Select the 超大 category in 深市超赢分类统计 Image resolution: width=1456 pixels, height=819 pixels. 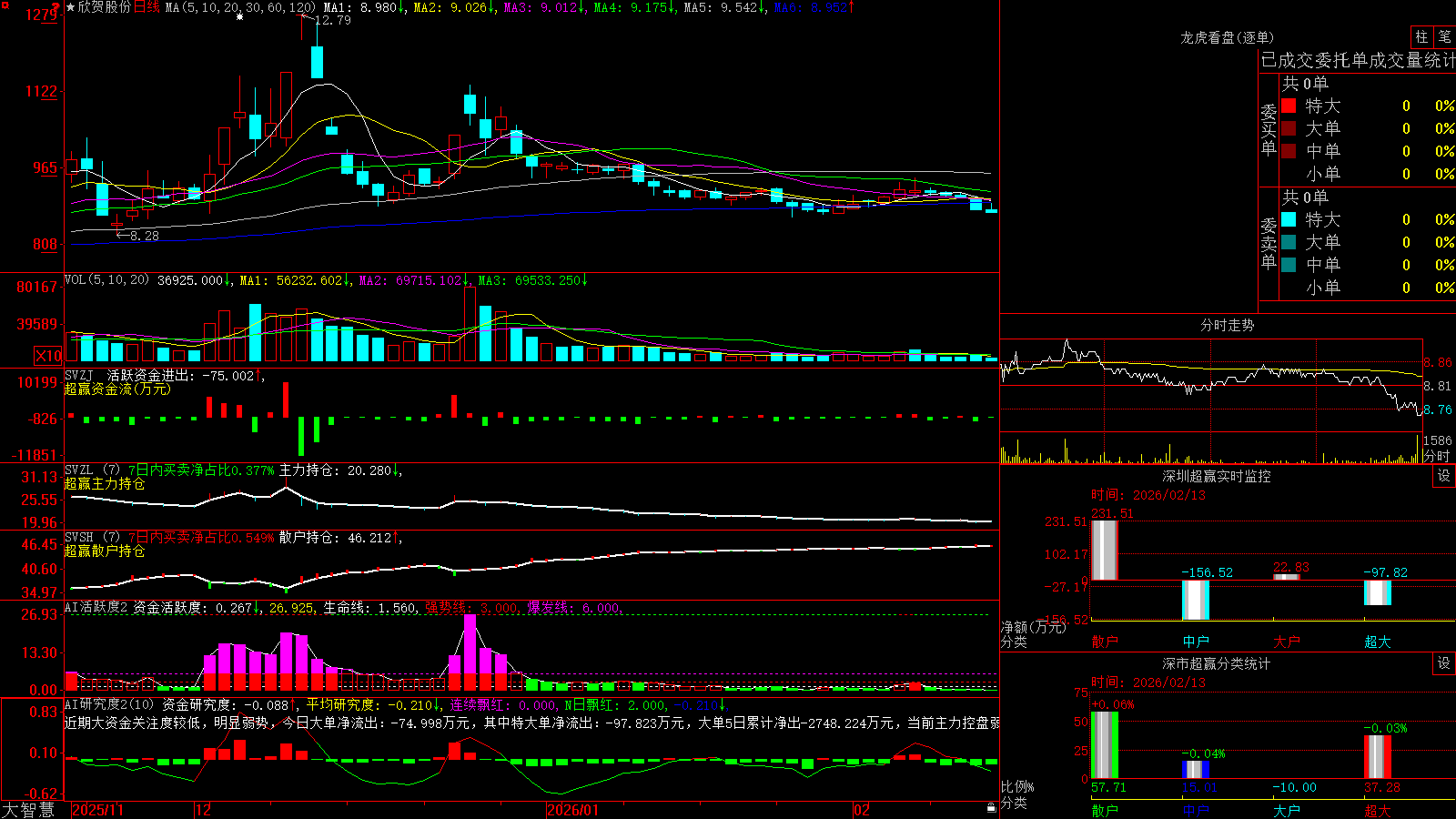1377,811
